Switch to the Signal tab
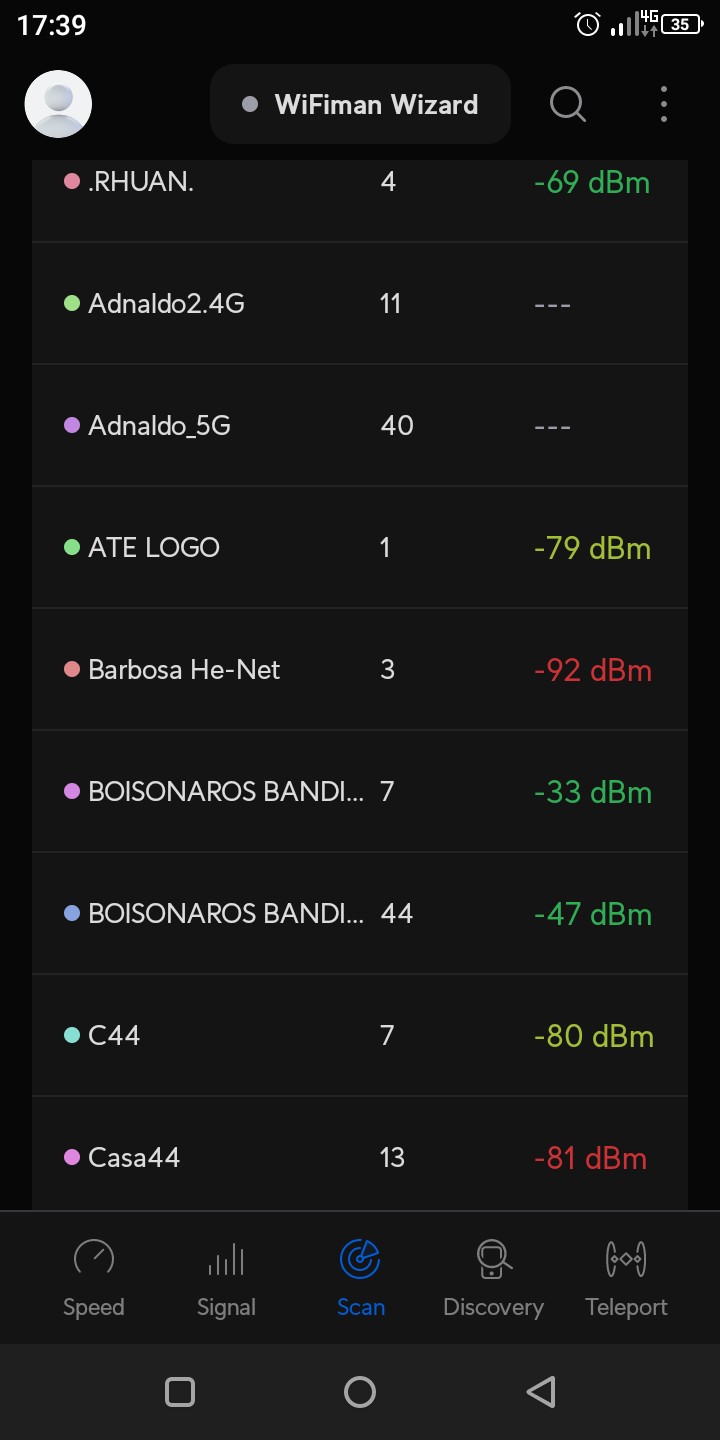The image size is (720, 1440). [x=226, y=1277]
